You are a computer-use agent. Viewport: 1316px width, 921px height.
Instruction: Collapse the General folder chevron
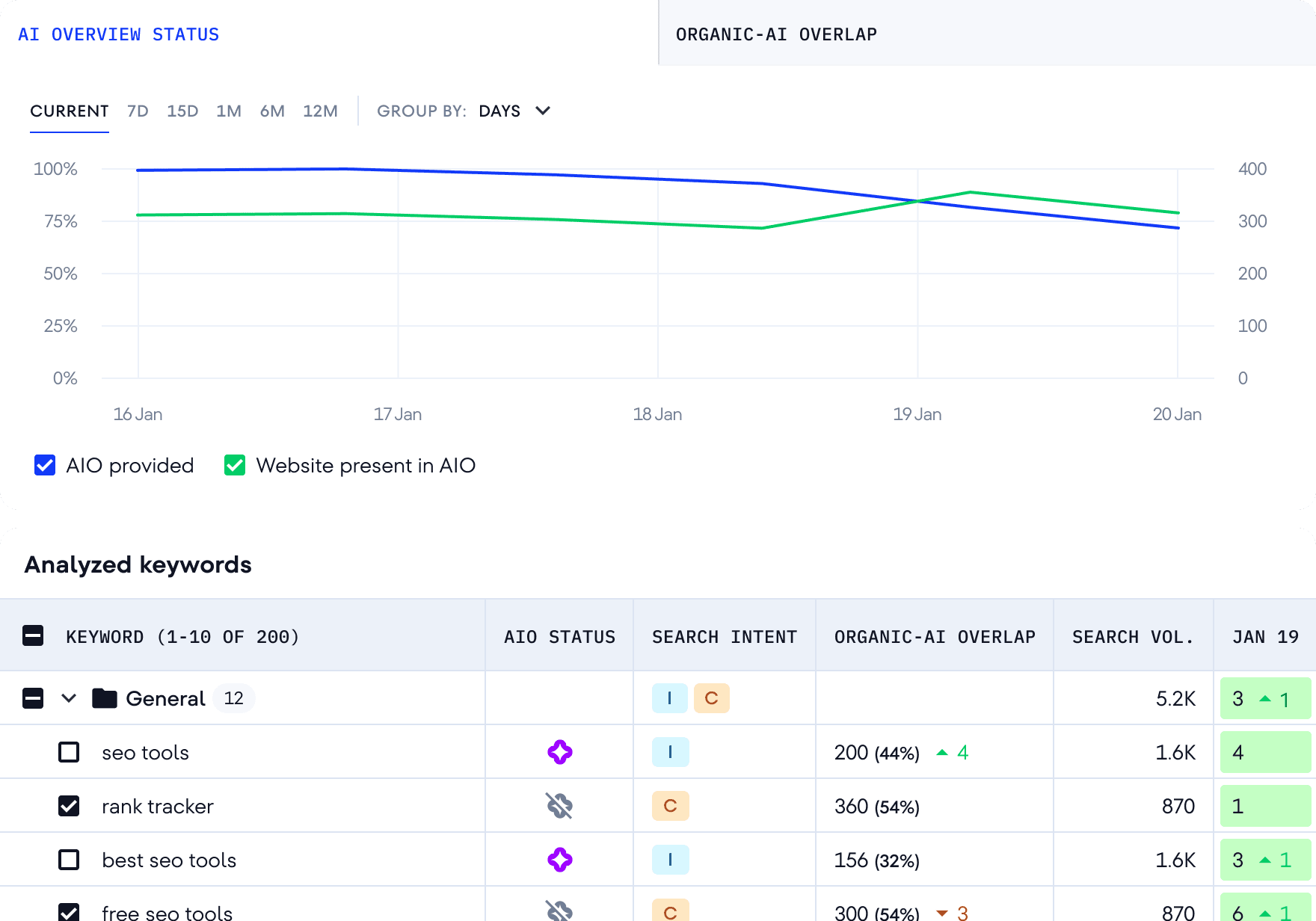(69, 698)
